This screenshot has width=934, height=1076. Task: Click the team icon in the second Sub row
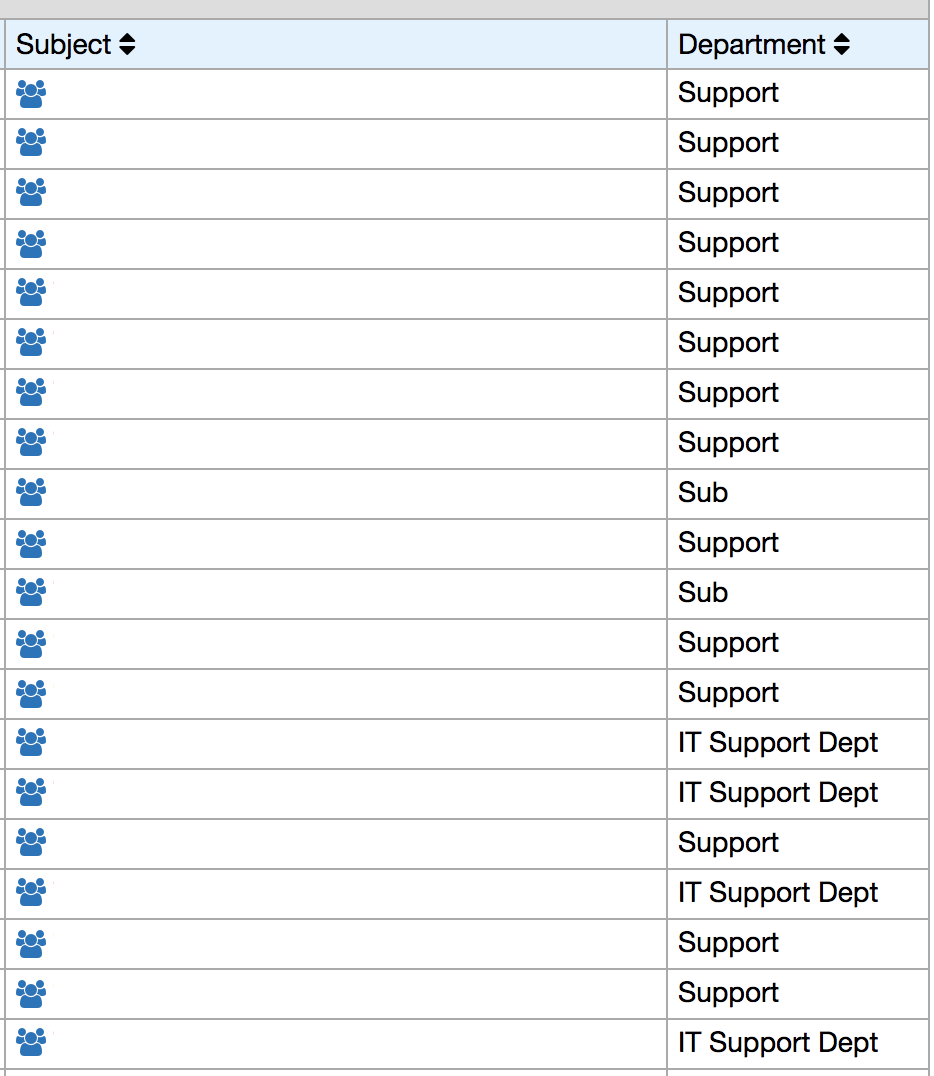coord(31,593)
